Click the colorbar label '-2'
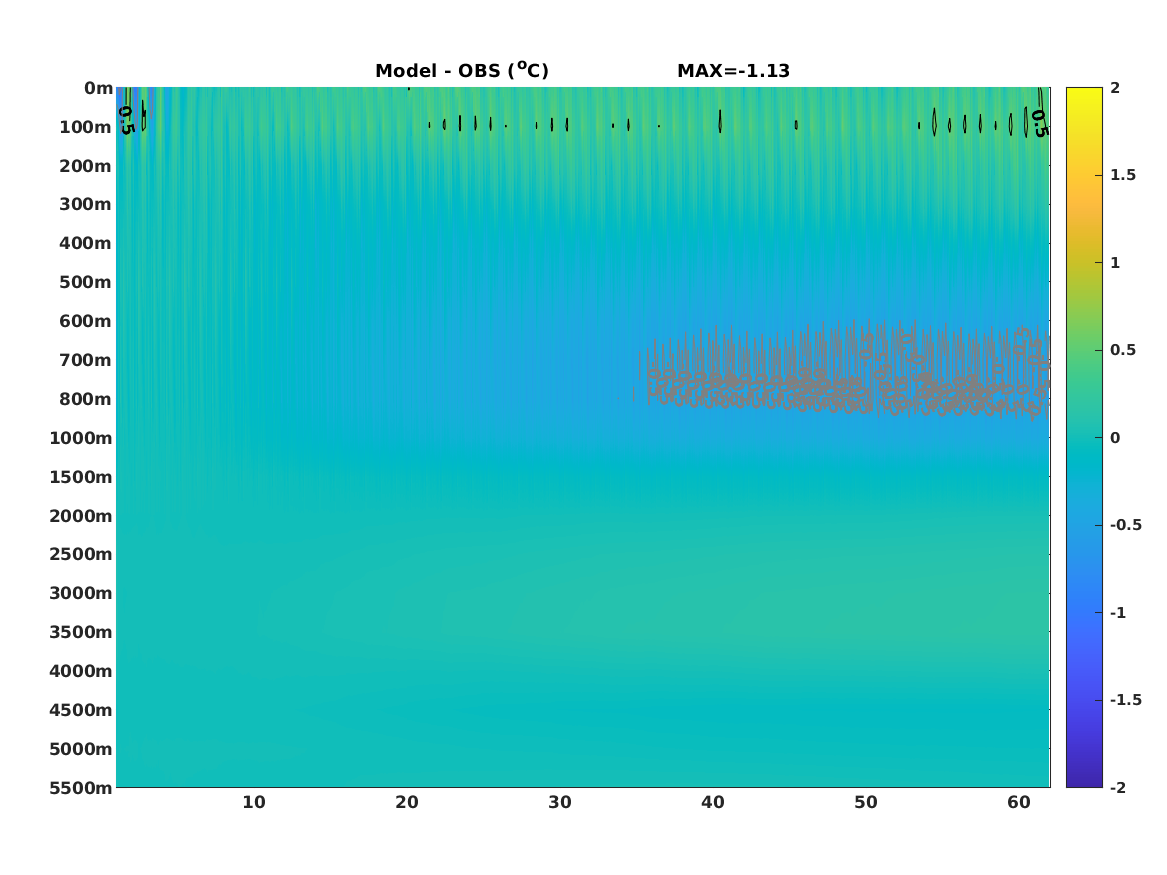This screenshot has height=875, width=1167. (1118, 787)
